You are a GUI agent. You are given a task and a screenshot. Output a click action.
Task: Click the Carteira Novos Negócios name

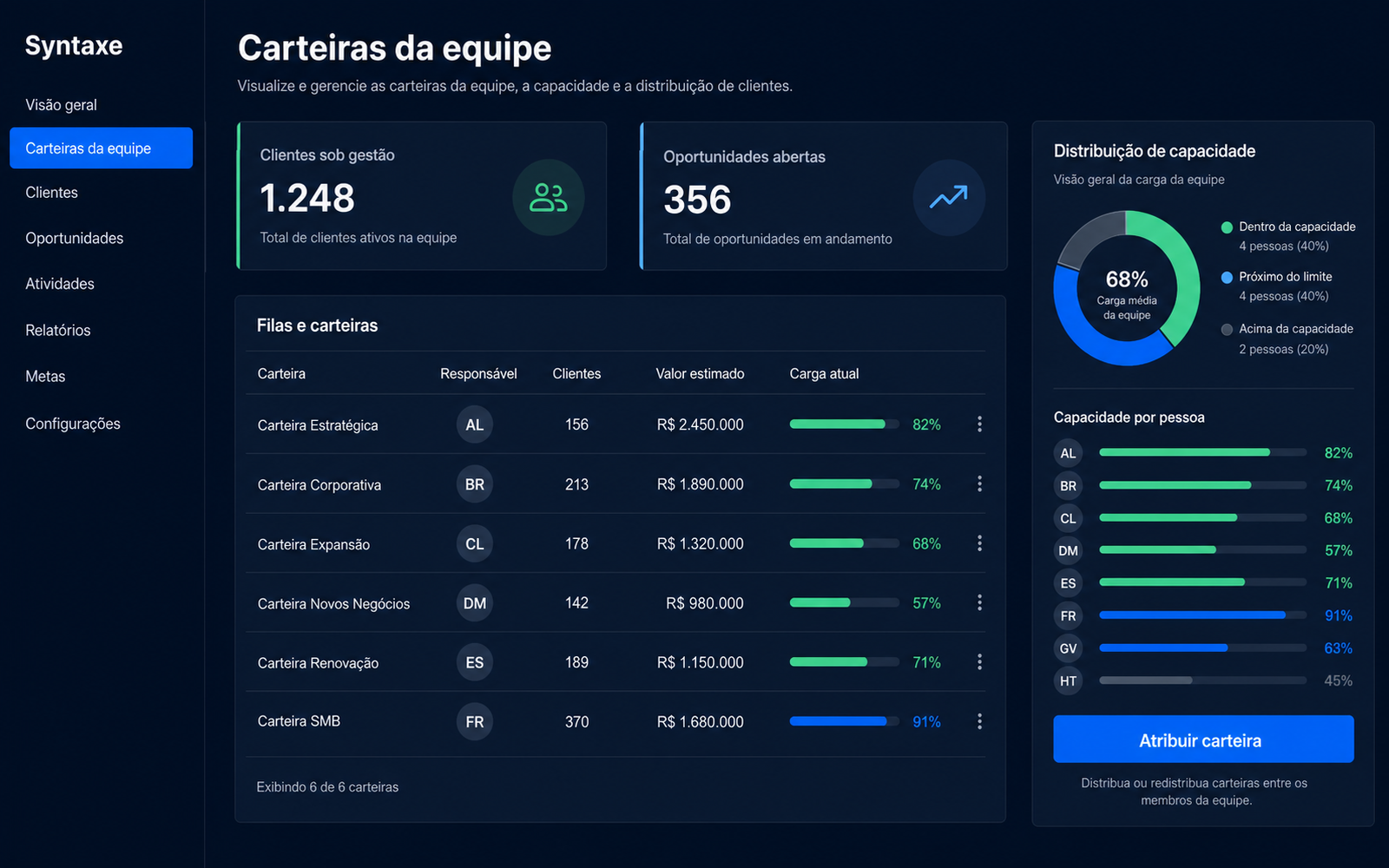(333, 604)
